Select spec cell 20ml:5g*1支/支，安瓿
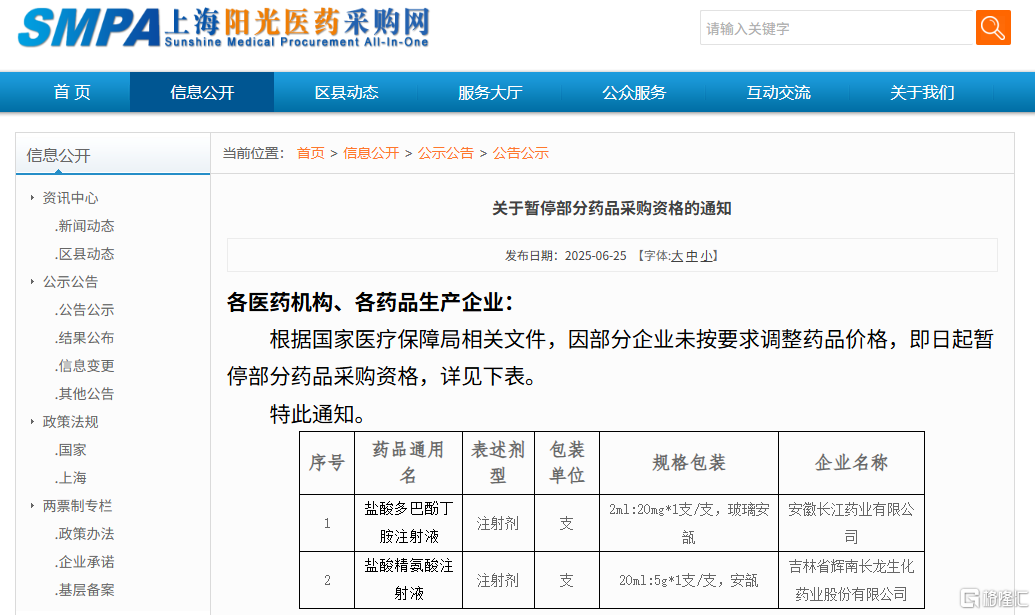 pyautogui.click(x=689, y=580)
